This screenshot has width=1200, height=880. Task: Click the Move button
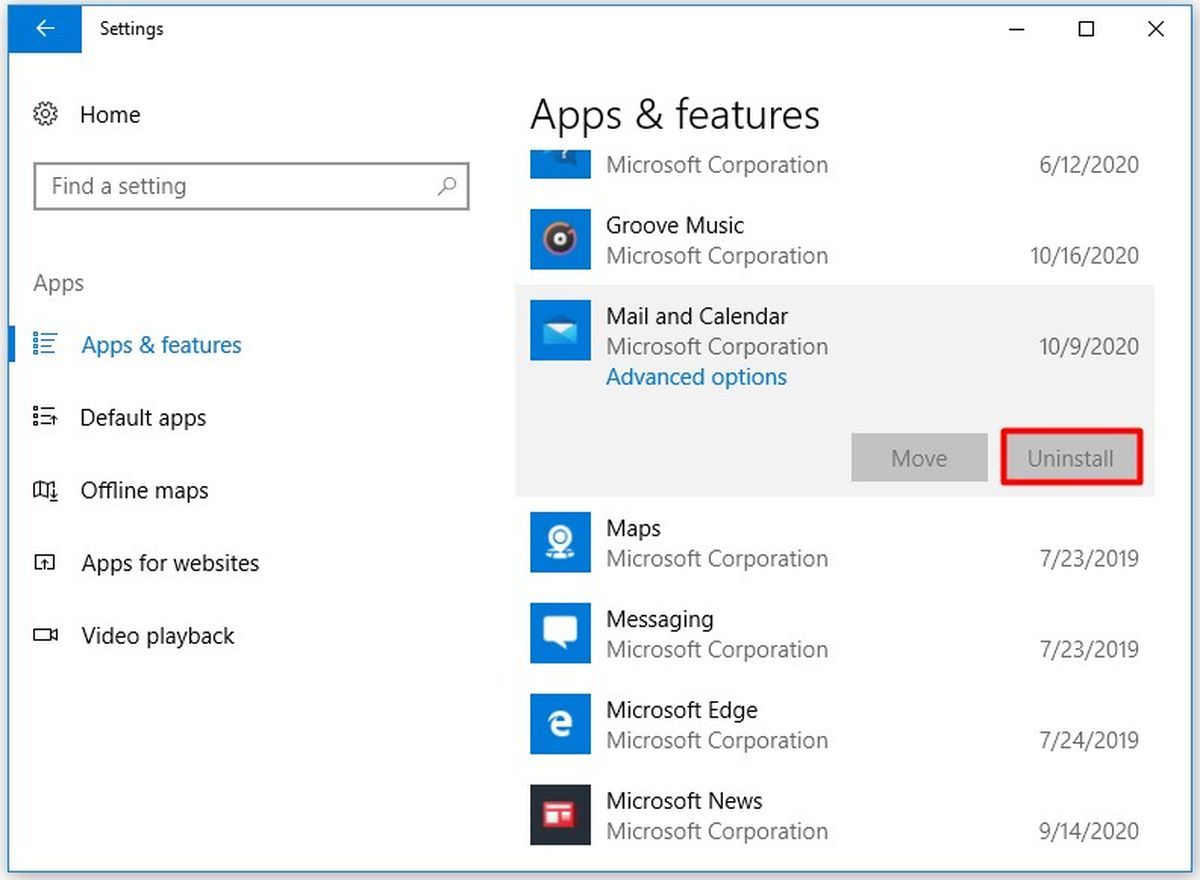point(919,459)
